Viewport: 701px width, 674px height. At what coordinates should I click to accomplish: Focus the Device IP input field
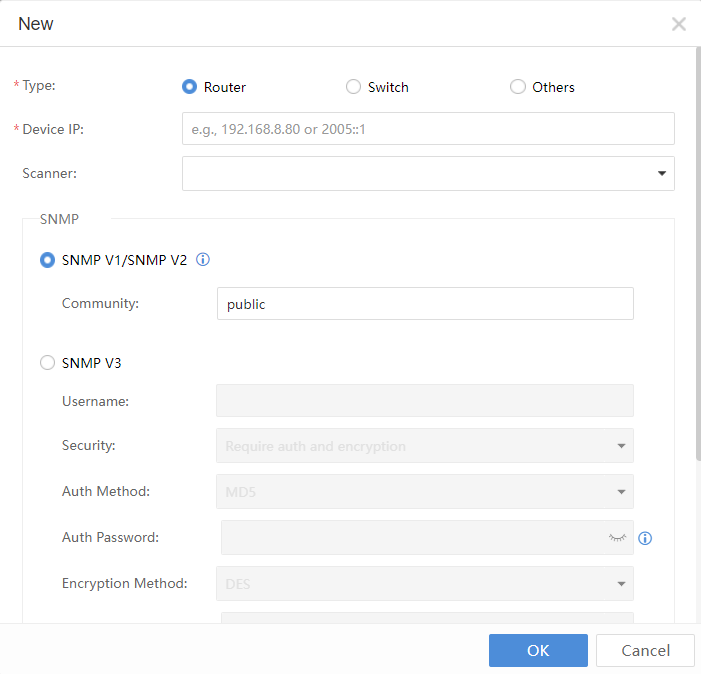click(428, 129)
